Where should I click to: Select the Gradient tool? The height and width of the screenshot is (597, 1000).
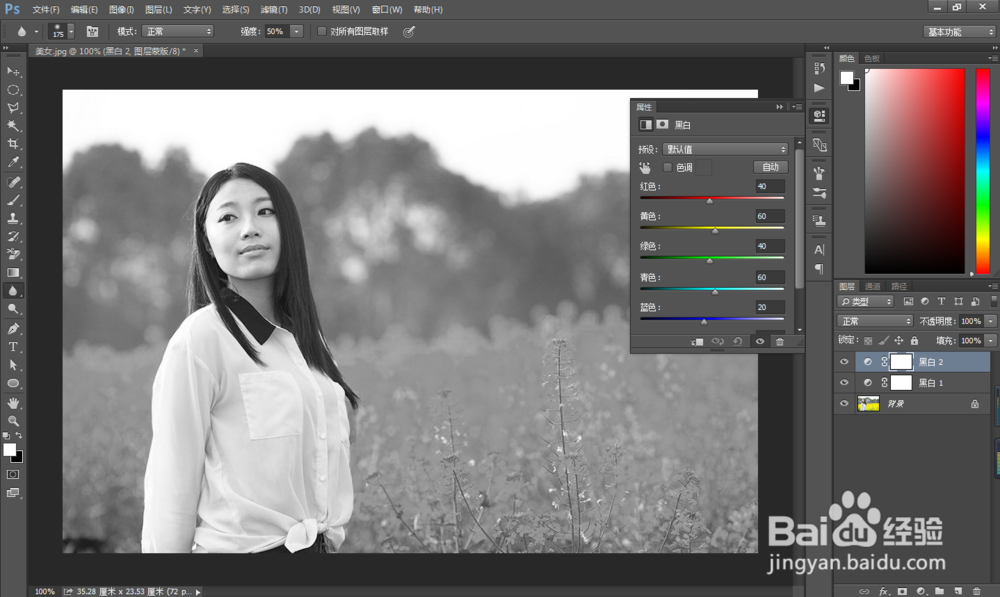pyautogui.click(x=13, y=272)
